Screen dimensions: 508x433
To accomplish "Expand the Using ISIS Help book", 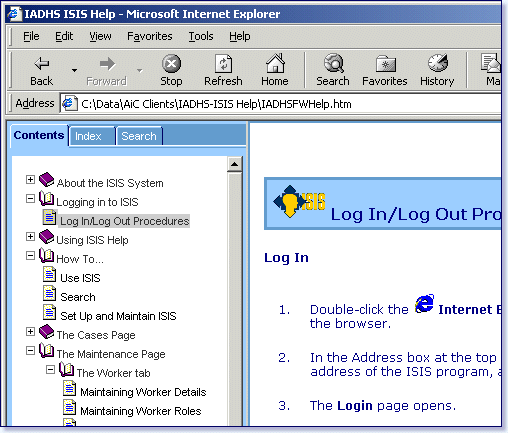I will 30,237.
